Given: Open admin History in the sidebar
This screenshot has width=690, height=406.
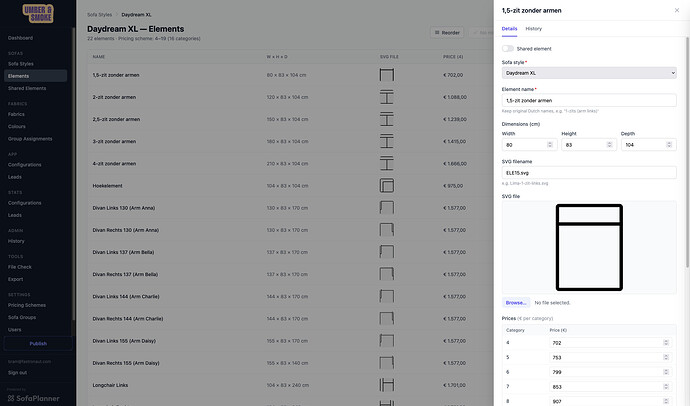Looking at the screenshot, I should click(x=16, y=241).
